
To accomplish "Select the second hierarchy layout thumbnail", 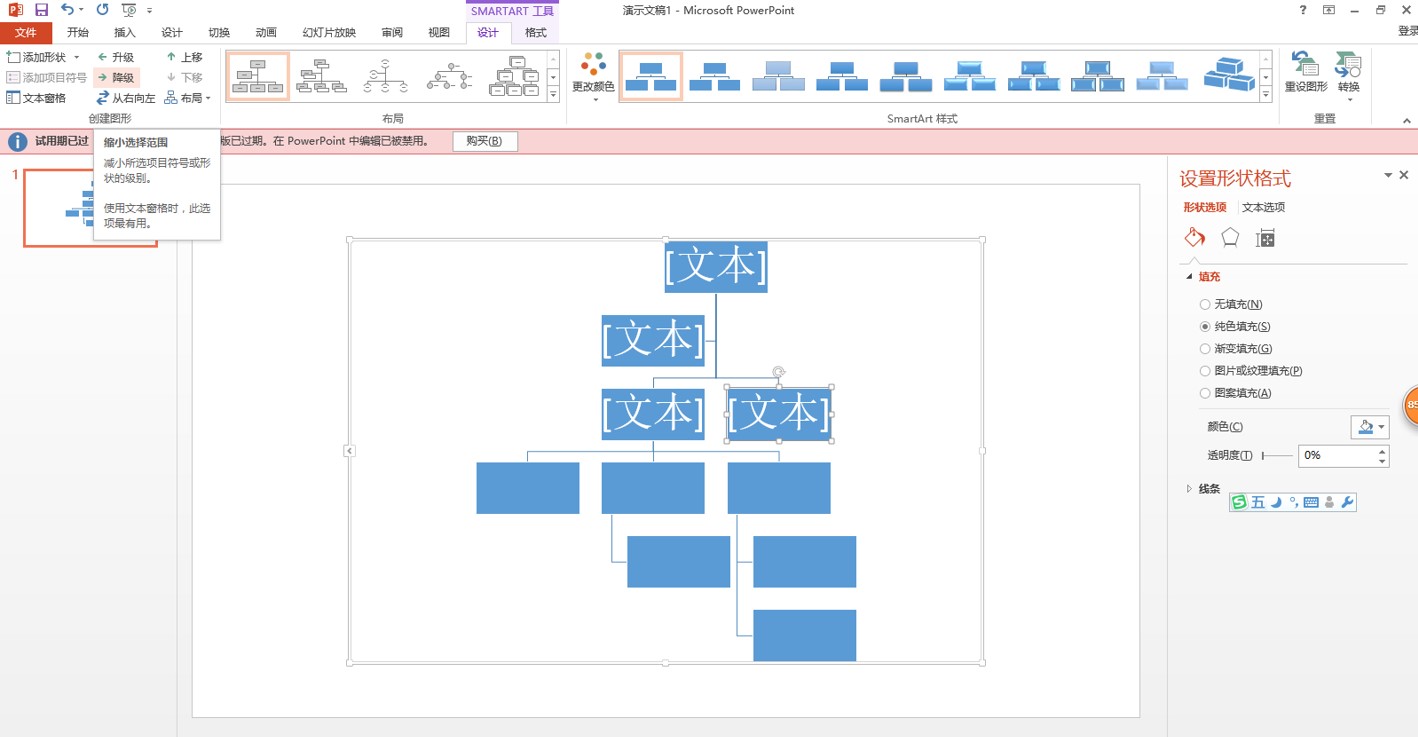I will [x=322, y=77].
